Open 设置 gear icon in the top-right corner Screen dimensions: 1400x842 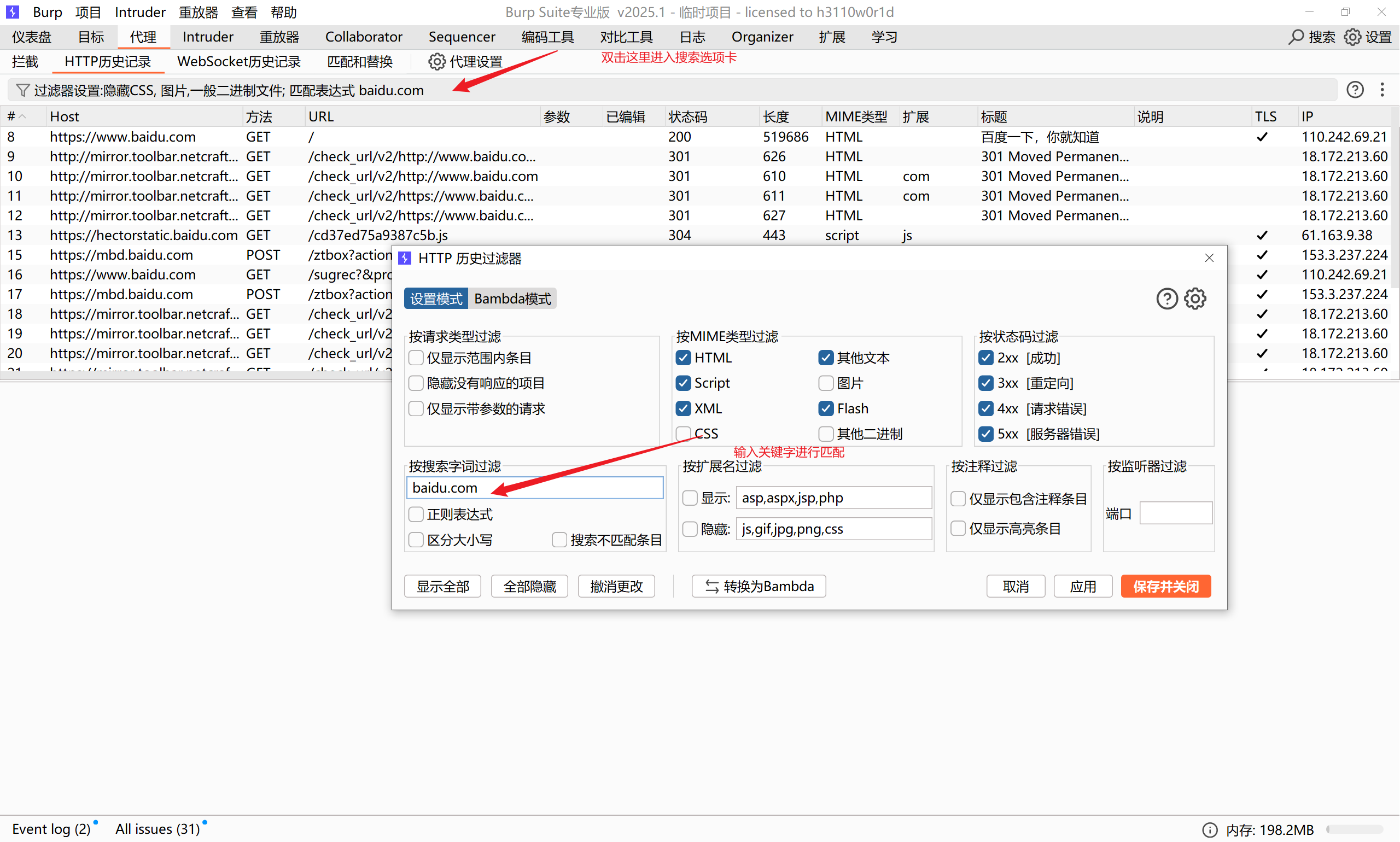pos(1354,36)
